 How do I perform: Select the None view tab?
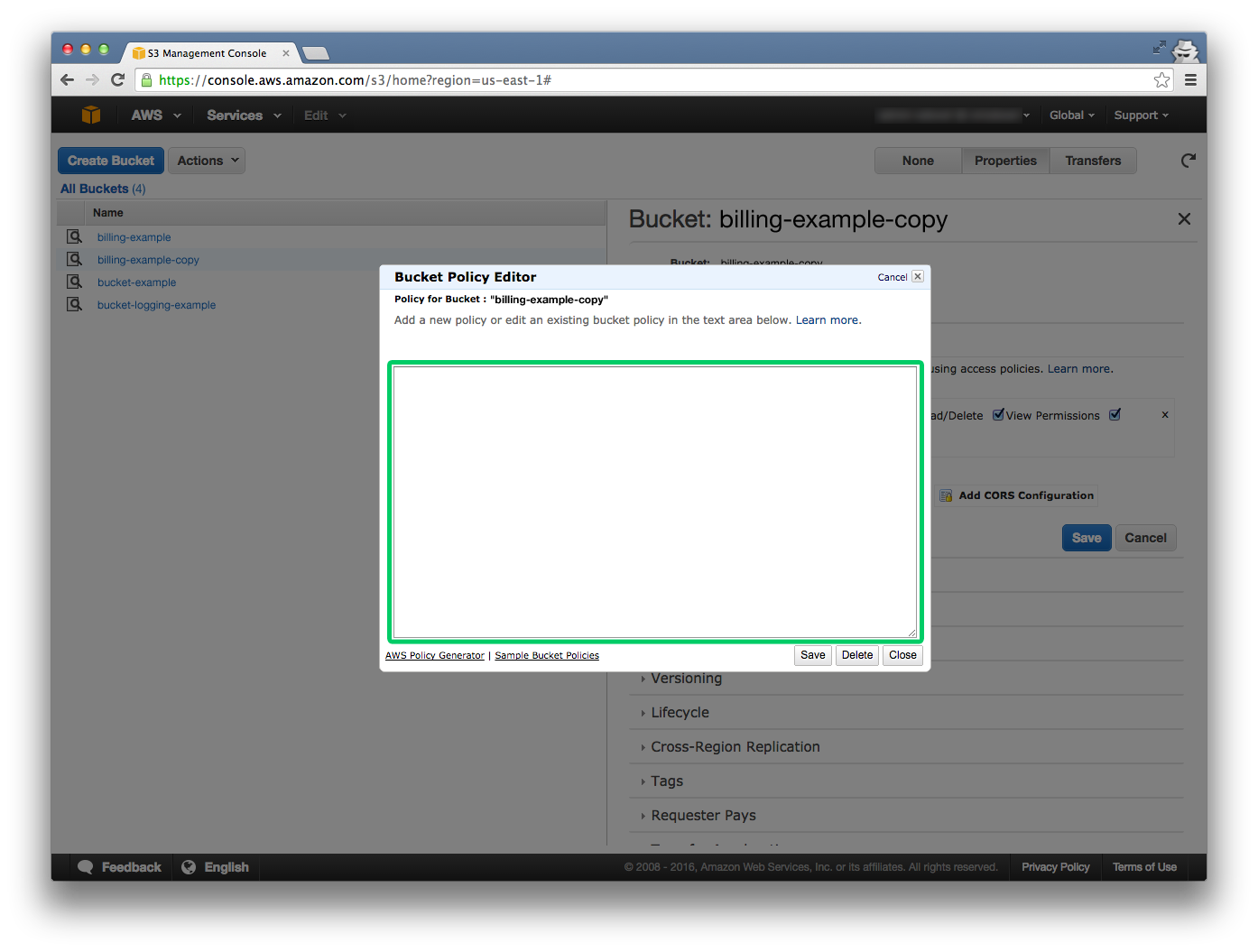[x=918, y=161]
